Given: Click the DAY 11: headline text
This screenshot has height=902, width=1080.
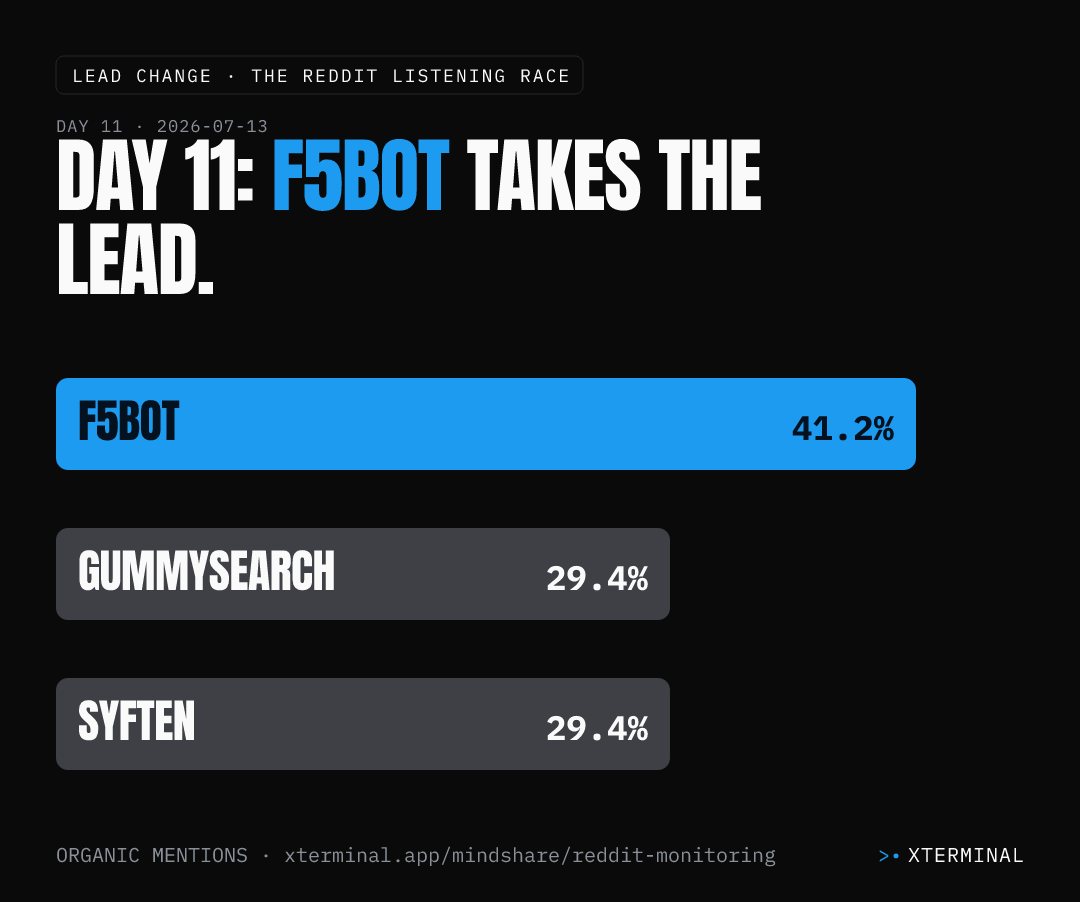Looking at the screenshot, I should (x=156, y=175).
